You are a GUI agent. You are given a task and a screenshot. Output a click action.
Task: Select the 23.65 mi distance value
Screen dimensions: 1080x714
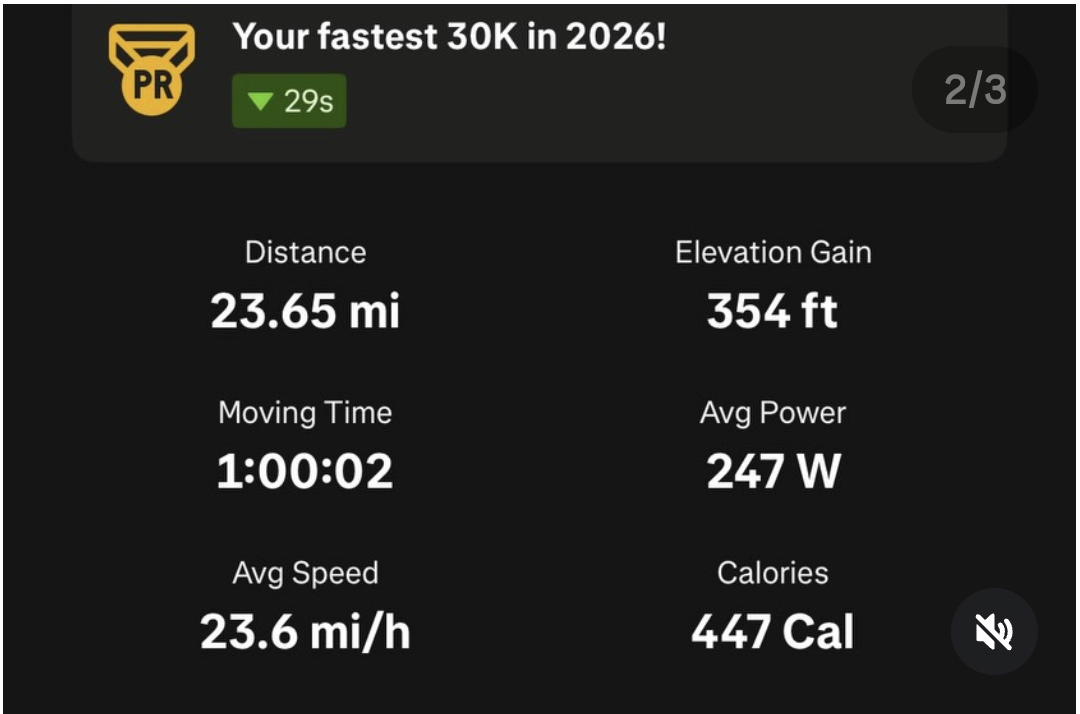tap(305, 311)
